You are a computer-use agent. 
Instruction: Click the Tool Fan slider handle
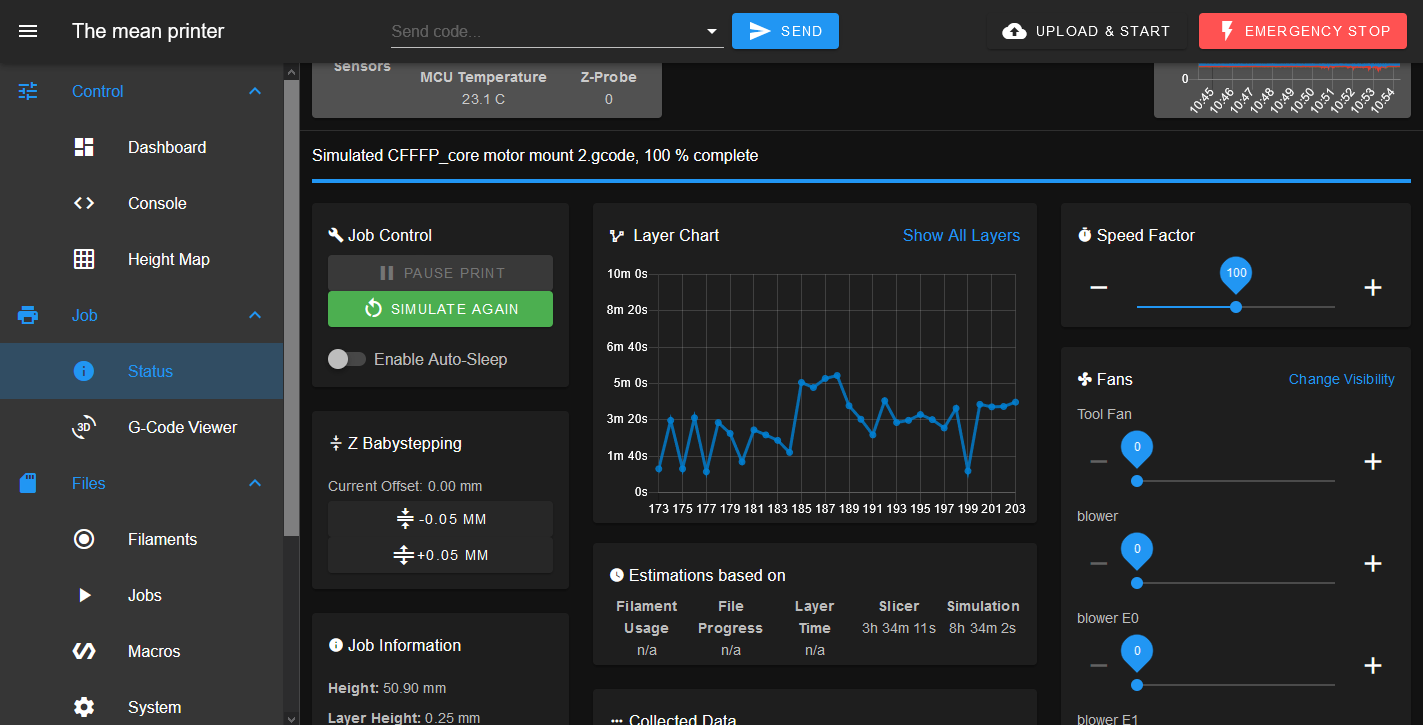click(1137, 481)
